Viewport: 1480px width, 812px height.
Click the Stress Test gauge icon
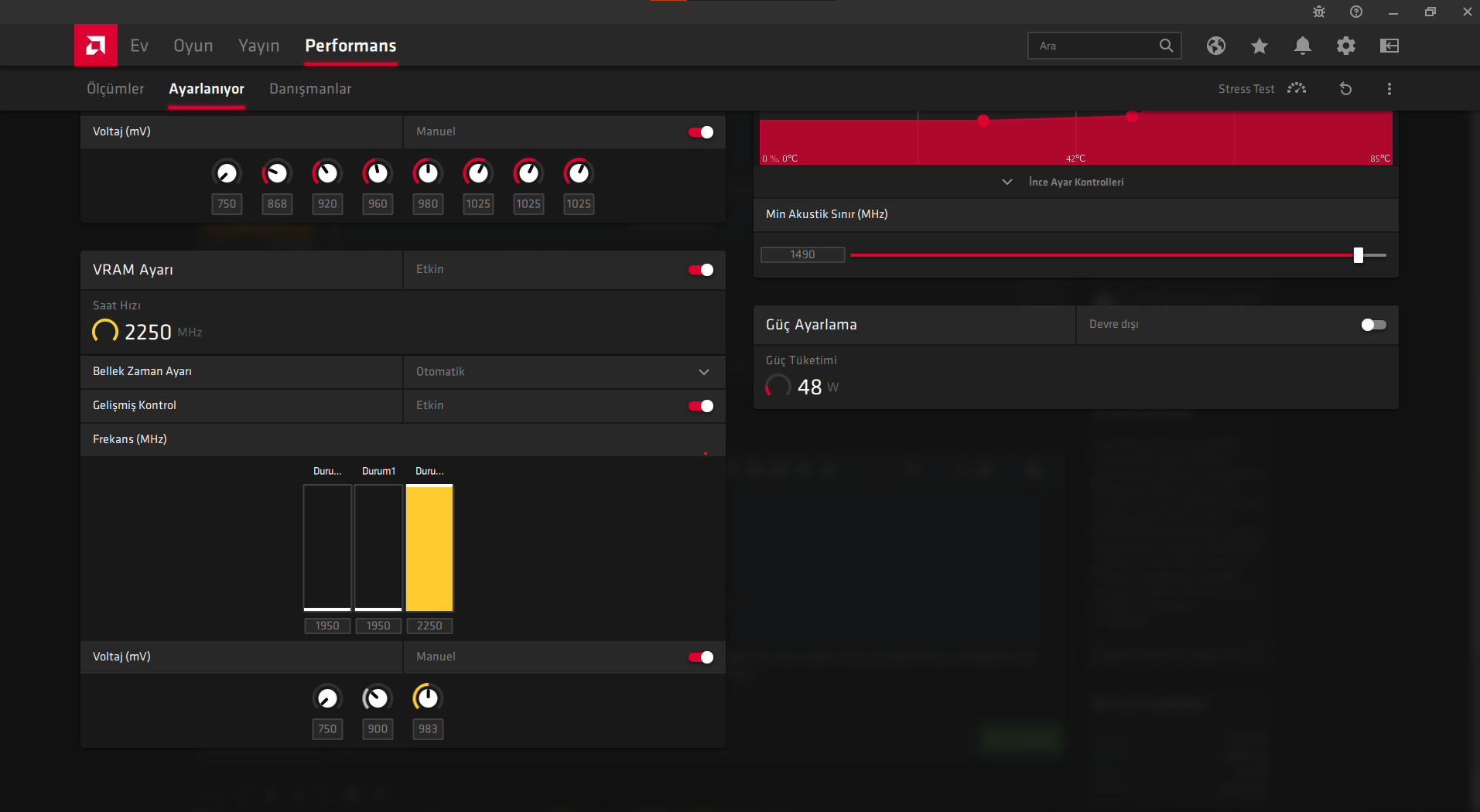pyautogui.click(x=1297, y=88)
